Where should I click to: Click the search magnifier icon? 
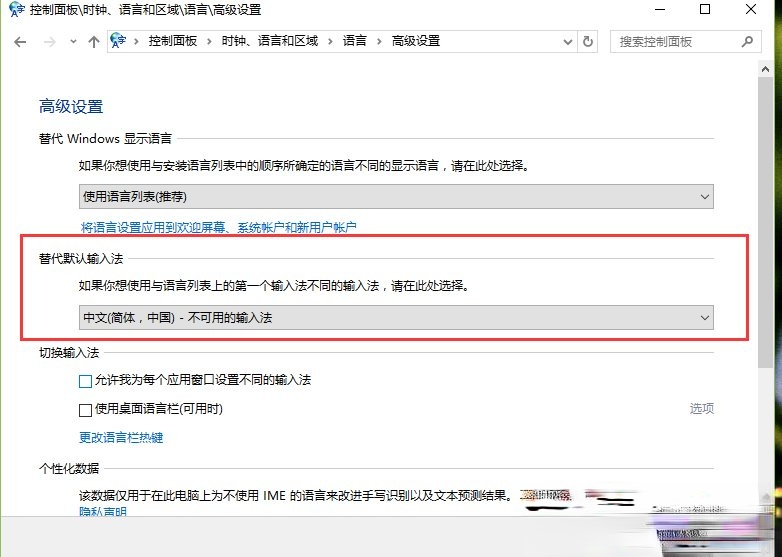click(747, 41)
